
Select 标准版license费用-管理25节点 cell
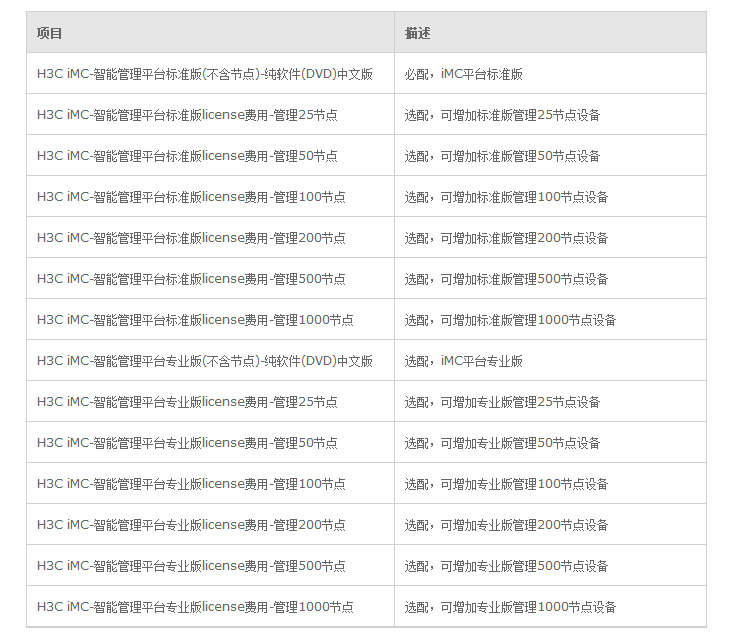[210, 115]
